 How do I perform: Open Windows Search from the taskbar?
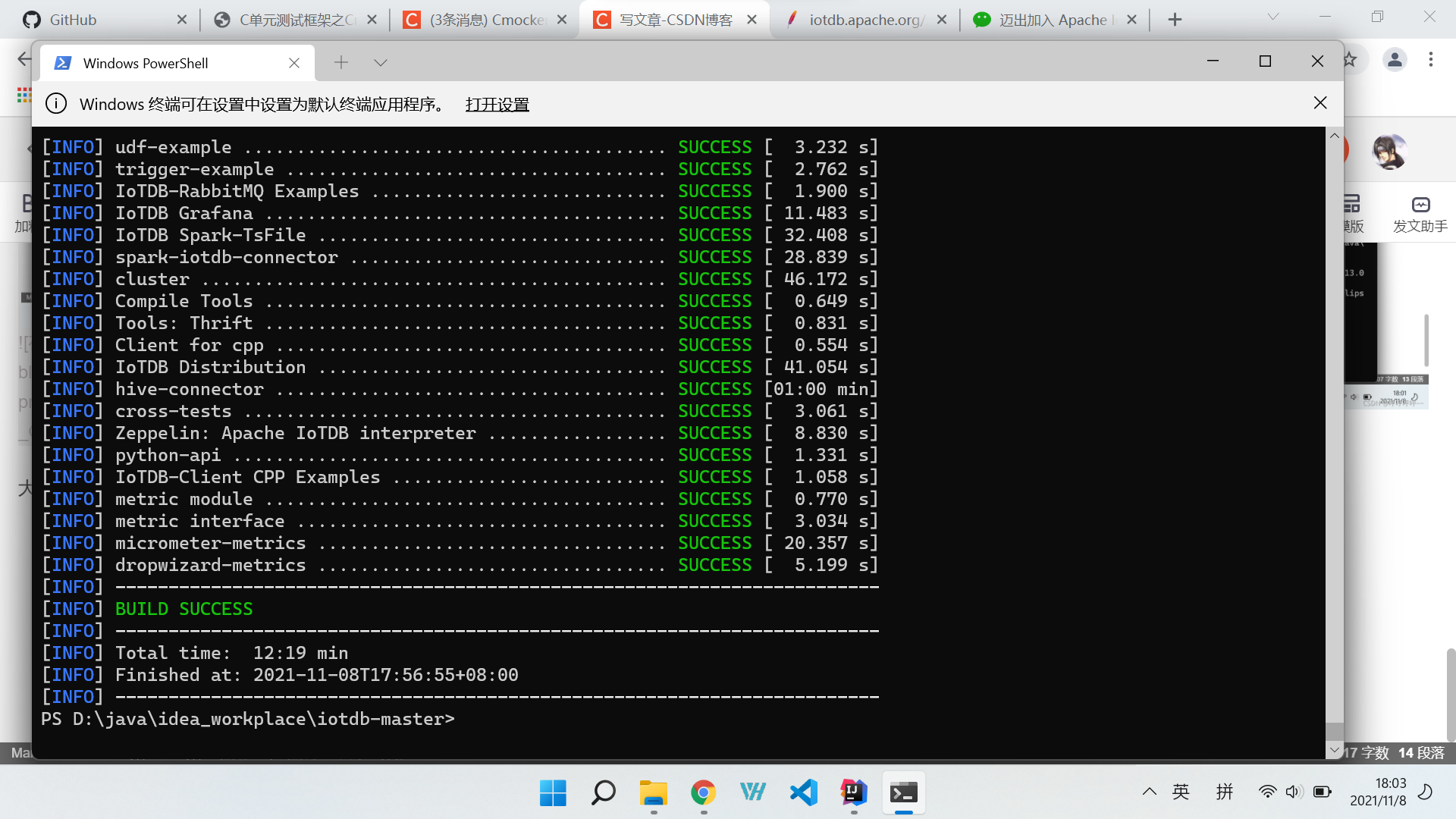[x=603, y=793]
